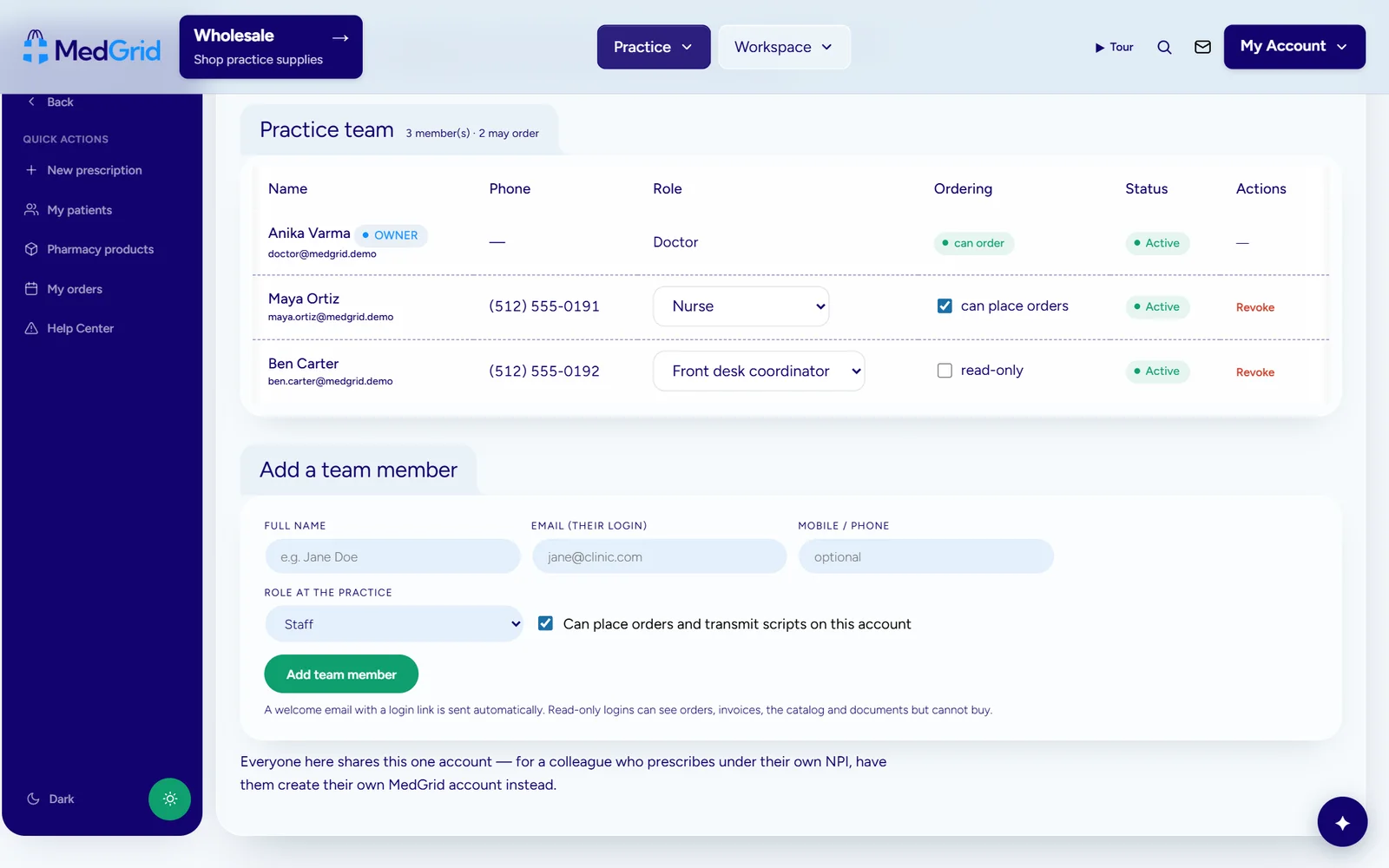Toggle Maya Ortiz can place orders checkbox
Screen dimensions: 1389x868
pos(945,306)
